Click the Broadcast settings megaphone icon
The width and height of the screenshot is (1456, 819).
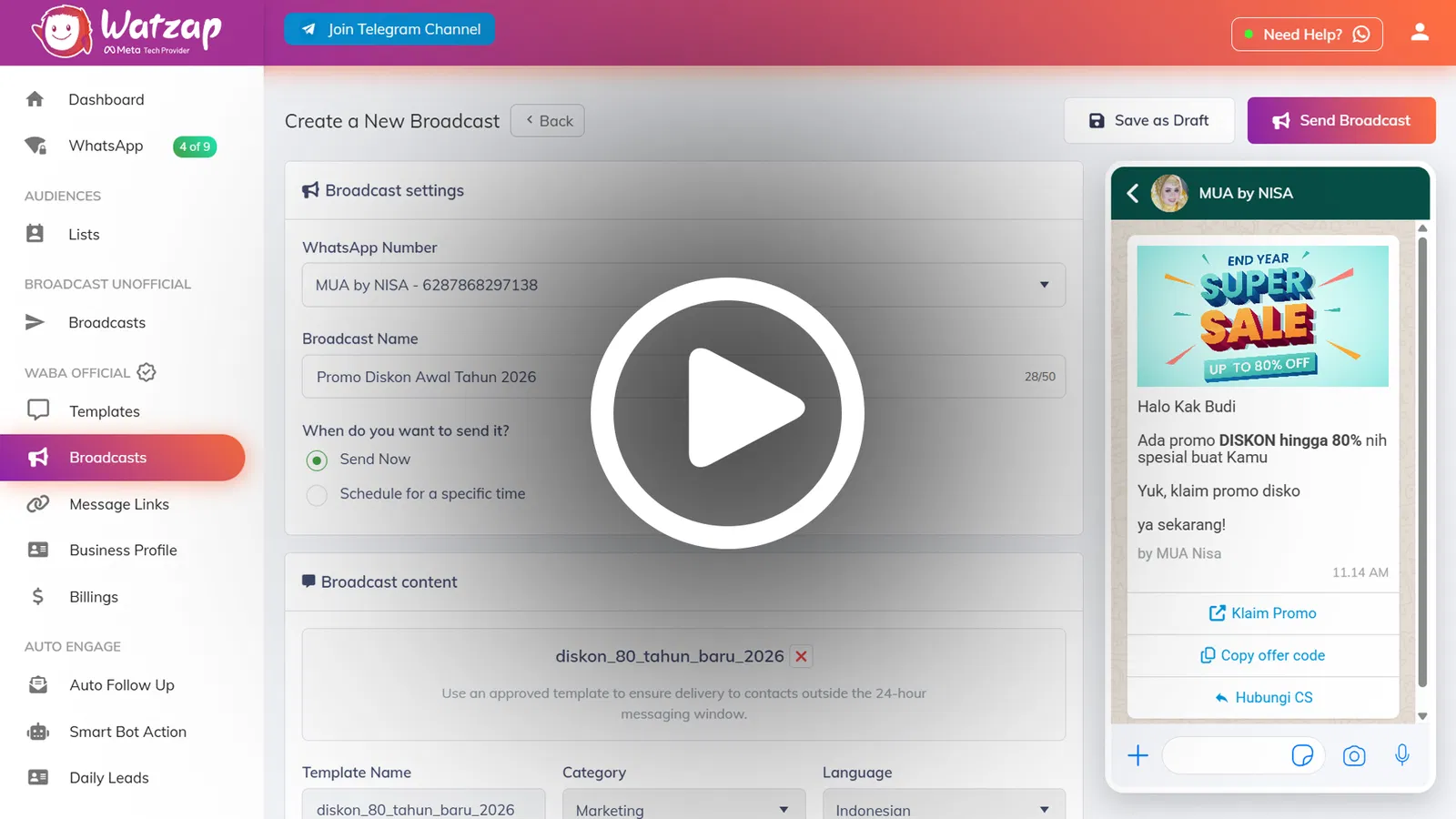310,190
